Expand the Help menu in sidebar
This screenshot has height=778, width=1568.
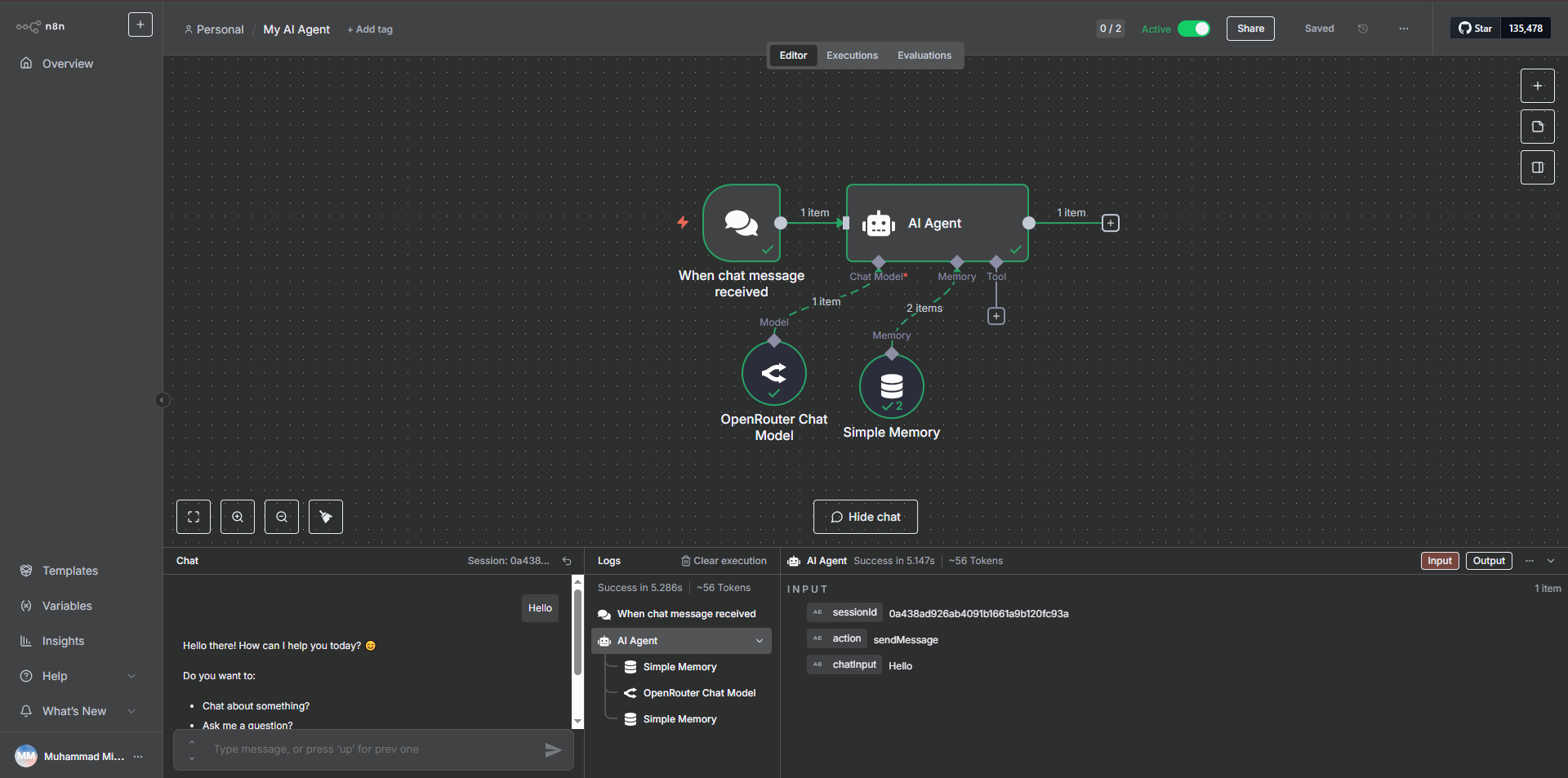pos(131,676)
